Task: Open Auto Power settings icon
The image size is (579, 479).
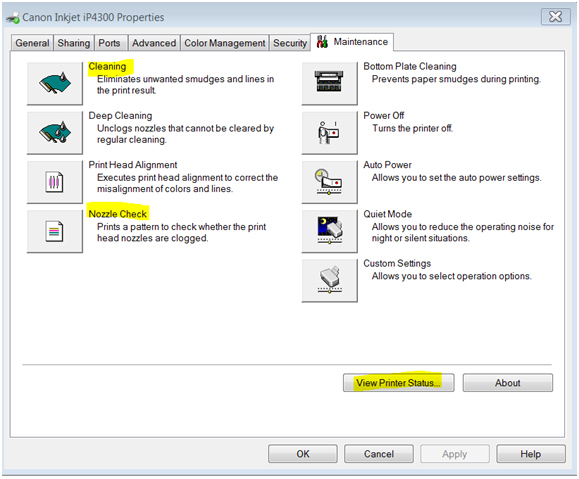Action: tap(329, 182)
